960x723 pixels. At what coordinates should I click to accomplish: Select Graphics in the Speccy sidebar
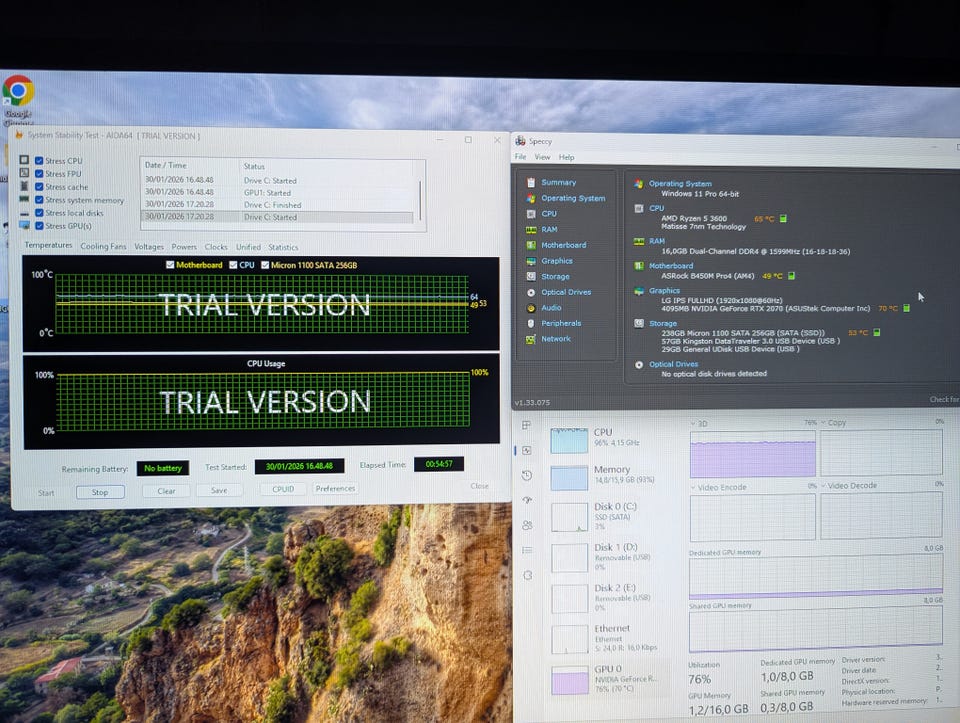point(557,261)
